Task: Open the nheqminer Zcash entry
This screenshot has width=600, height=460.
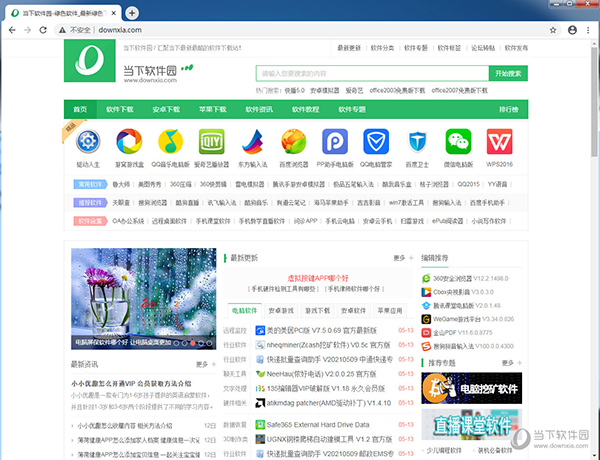Action: (328, 345)
